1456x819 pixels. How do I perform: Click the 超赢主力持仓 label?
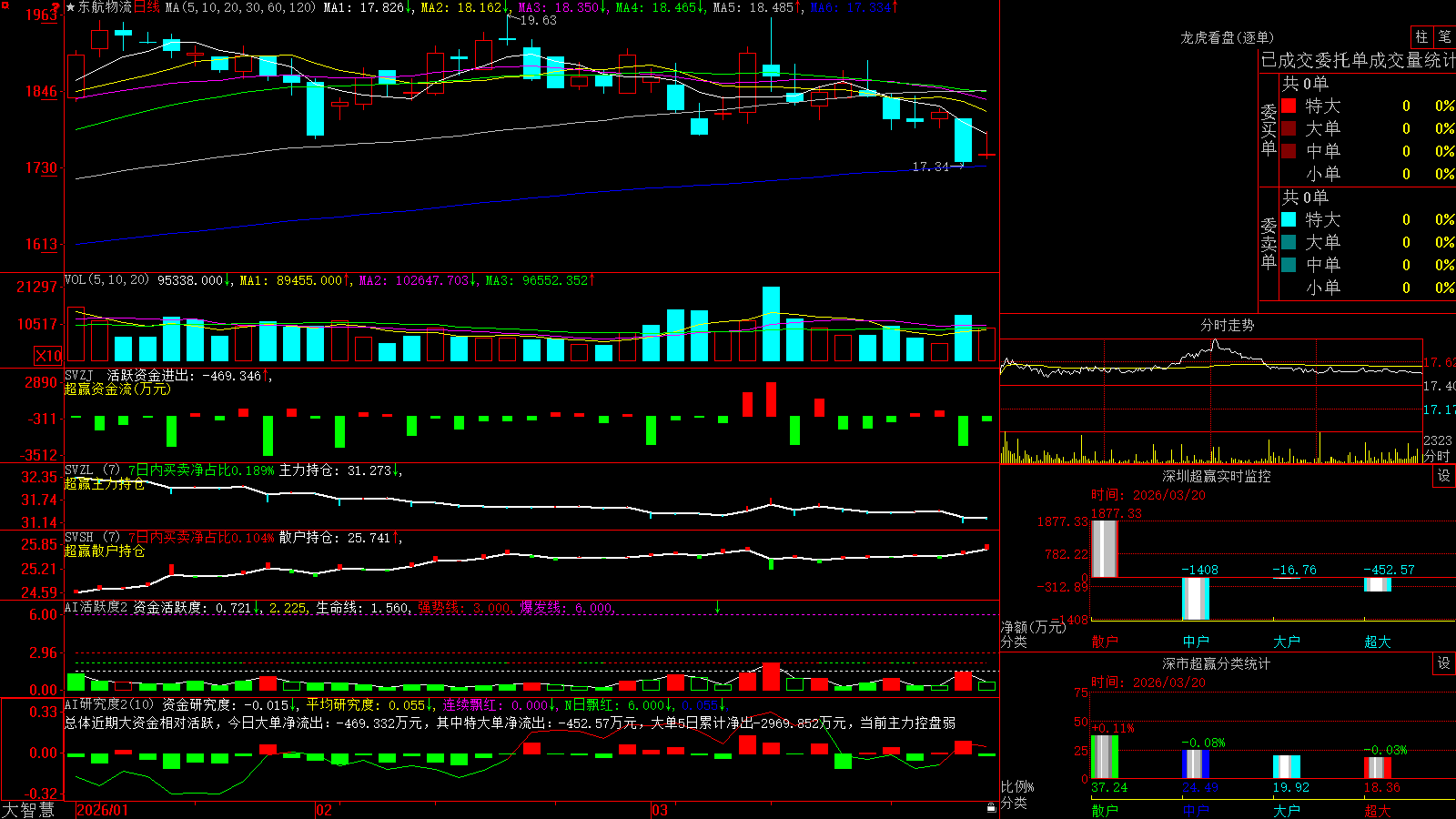tap(105, 483)
